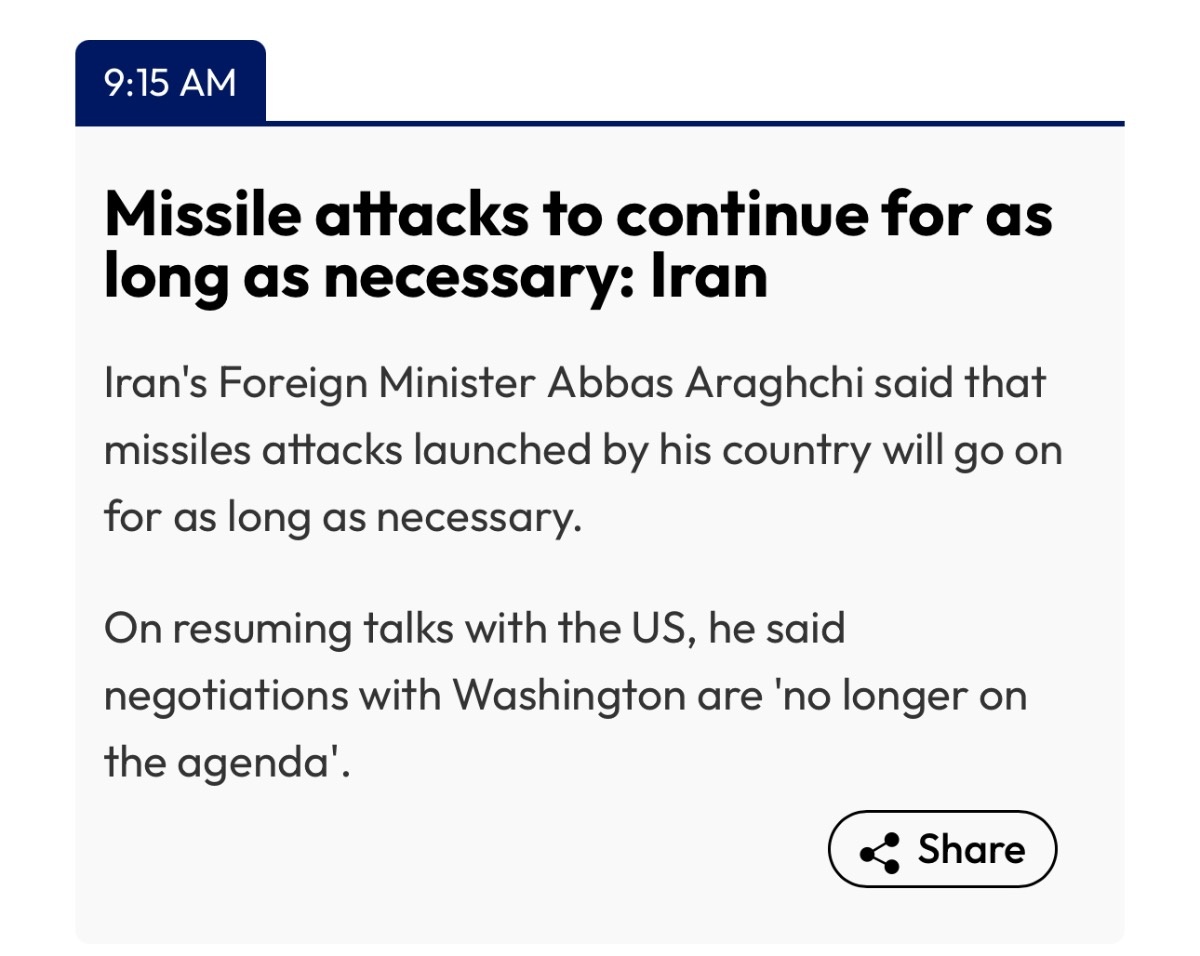Screen dimensions: 1200x956
Task: Click the line 'for as long as necessary.'
Action: pyautogui.click(x=342, y=517)
